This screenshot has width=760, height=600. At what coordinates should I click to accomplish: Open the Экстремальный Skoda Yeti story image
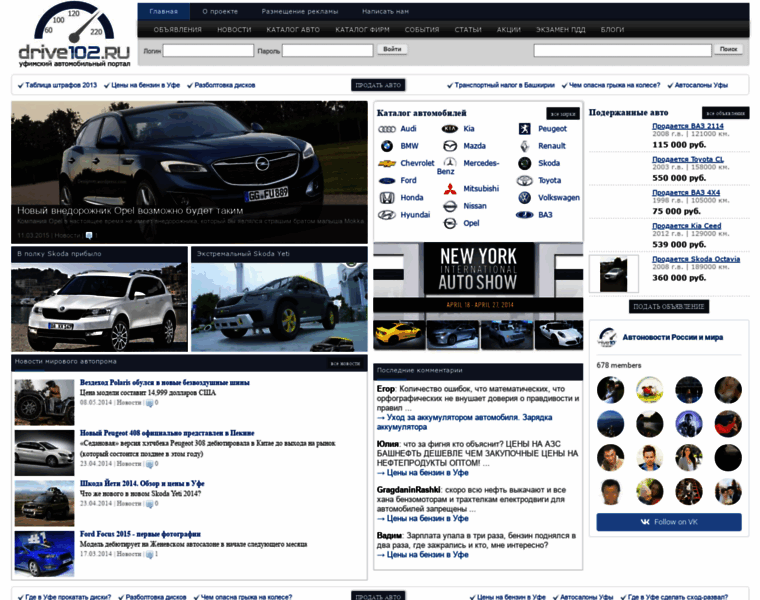279,307
